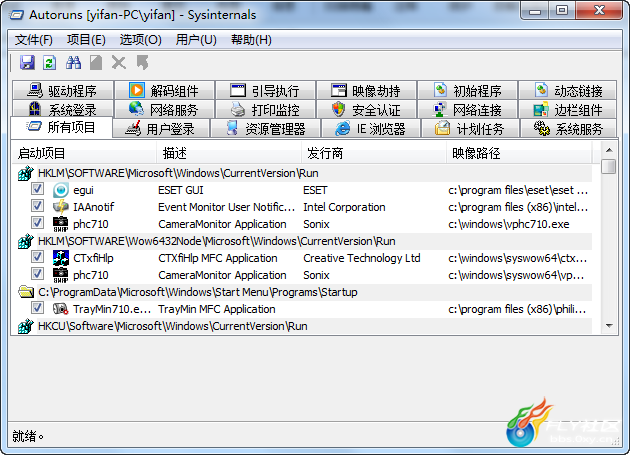Click the 'ESET GUI' description cell
The image size is (630, 455).
tap(181, 190)
